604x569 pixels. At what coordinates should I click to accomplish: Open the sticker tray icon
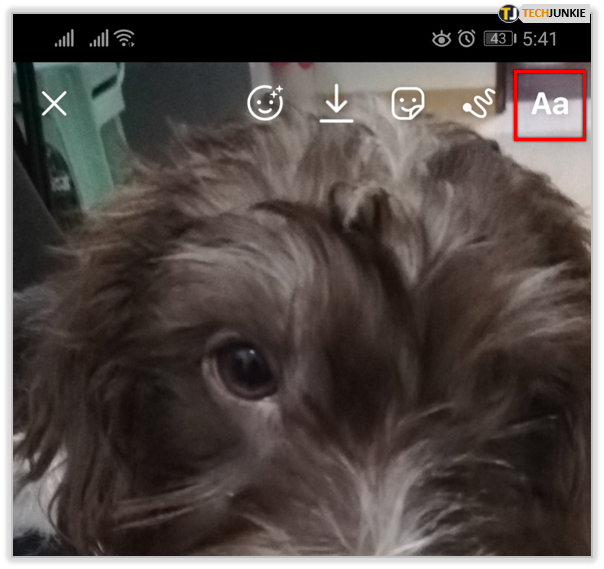pos(407,103)
